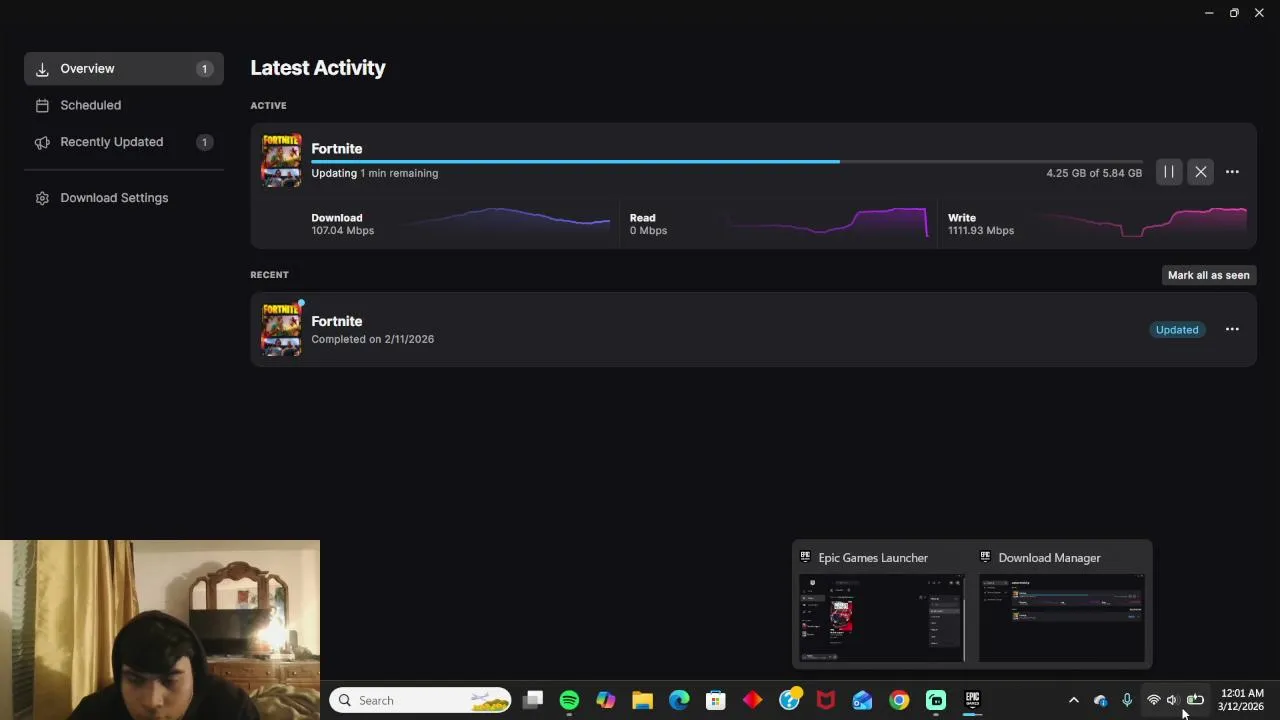The image size is (1280, 720).
Task: Click the OneDrive tray icon
Action: pos(1101,700)
